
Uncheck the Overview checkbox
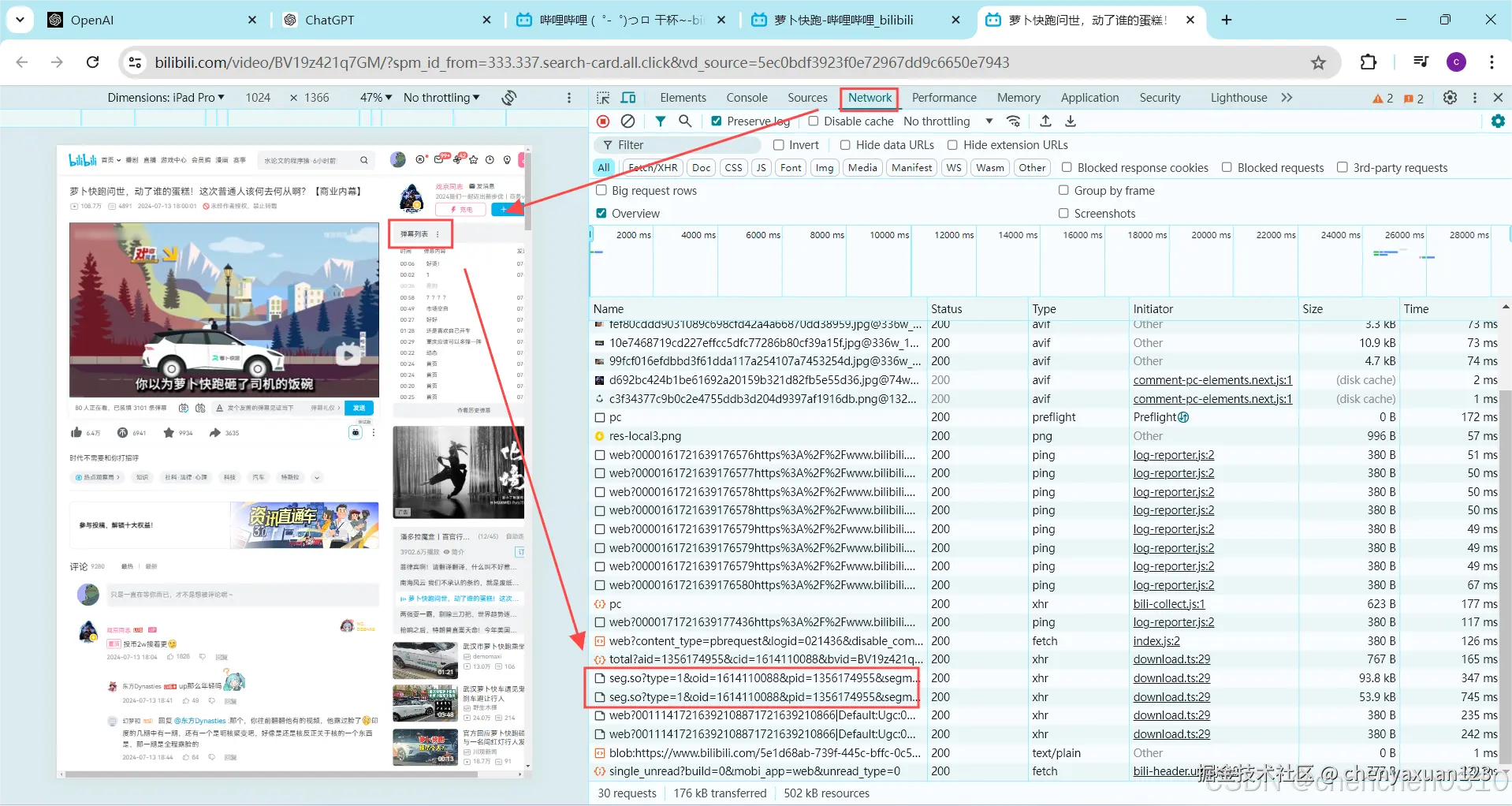601,213
